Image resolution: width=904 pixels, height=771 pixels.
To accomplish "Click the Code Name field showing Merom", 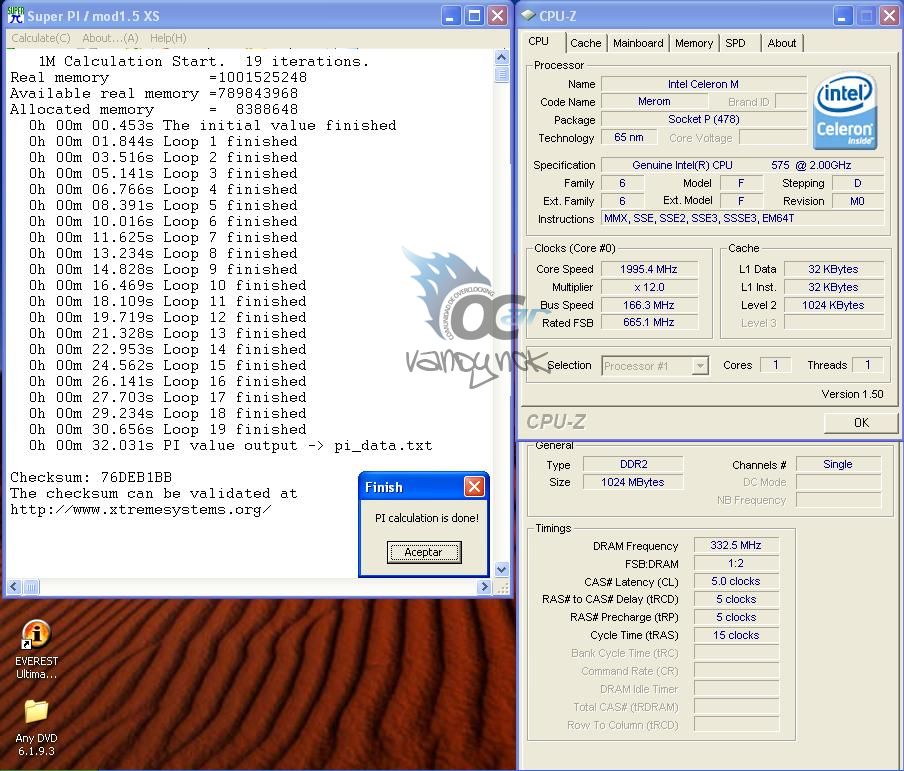I will (654, 101).
